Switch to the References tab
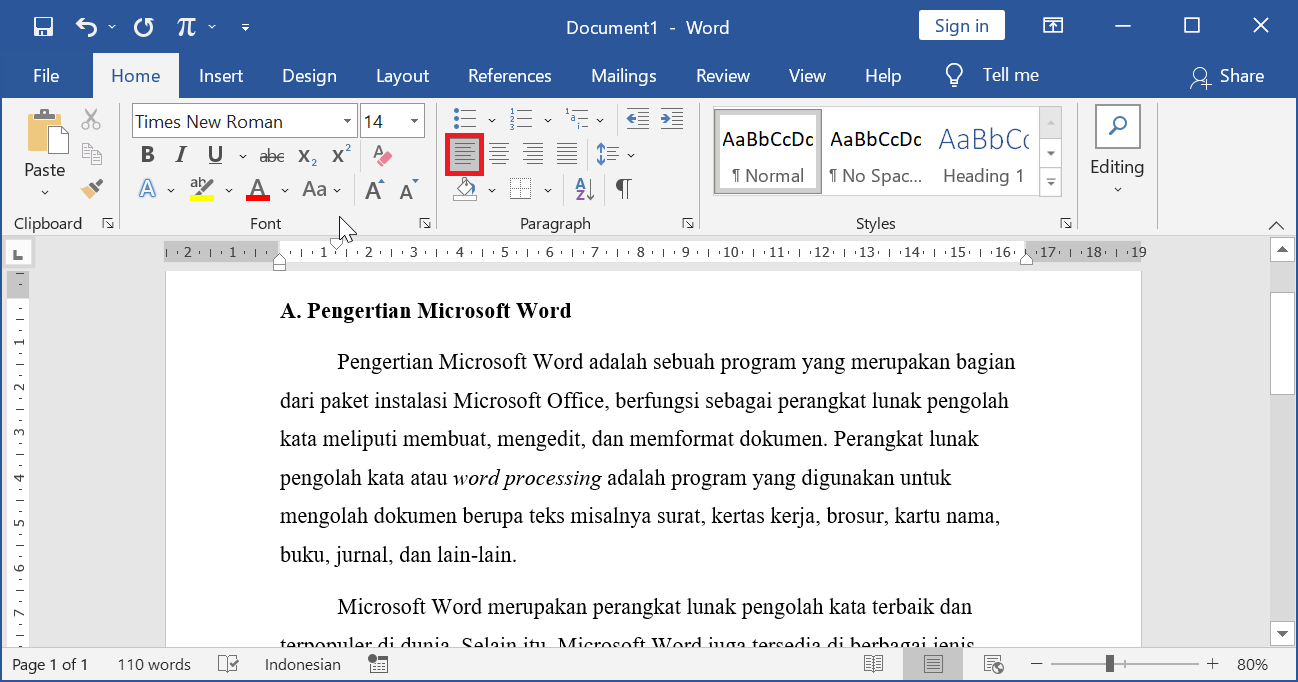Viewport: 1298px width, 682px height. coord(510,76)
